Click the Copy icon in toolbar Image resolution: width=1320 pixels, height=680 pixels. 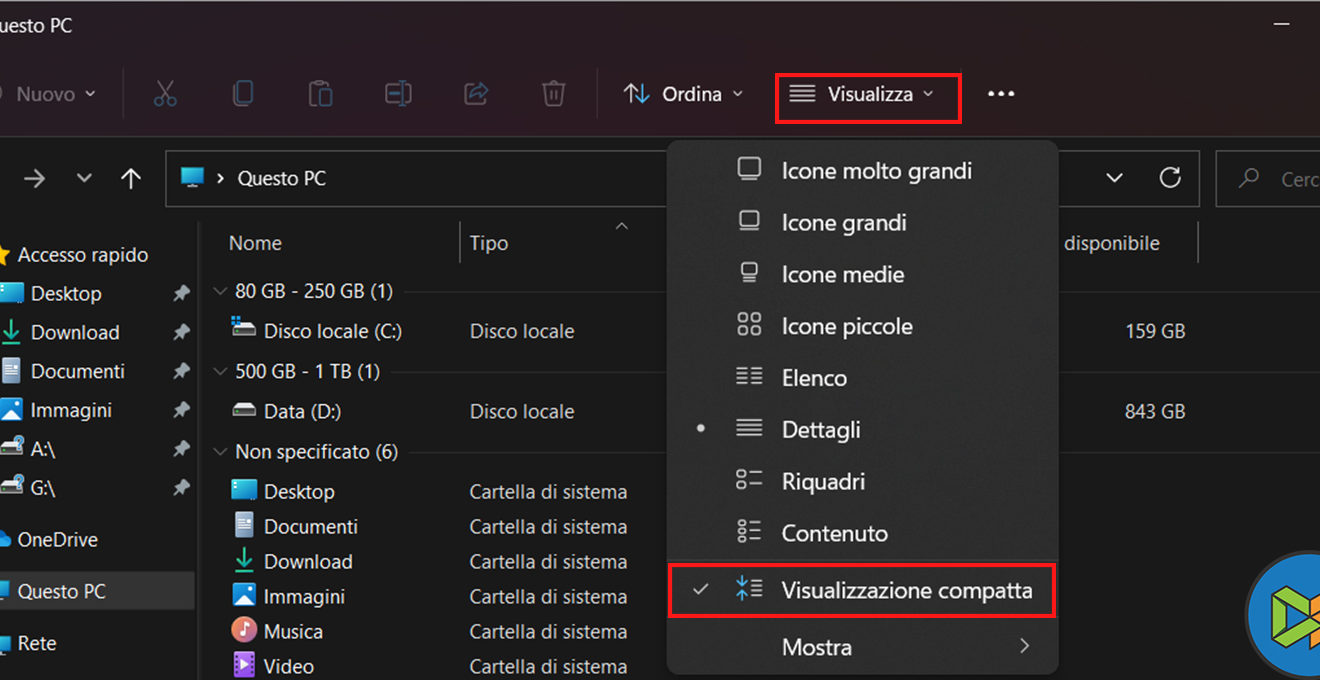pos(243,94)
